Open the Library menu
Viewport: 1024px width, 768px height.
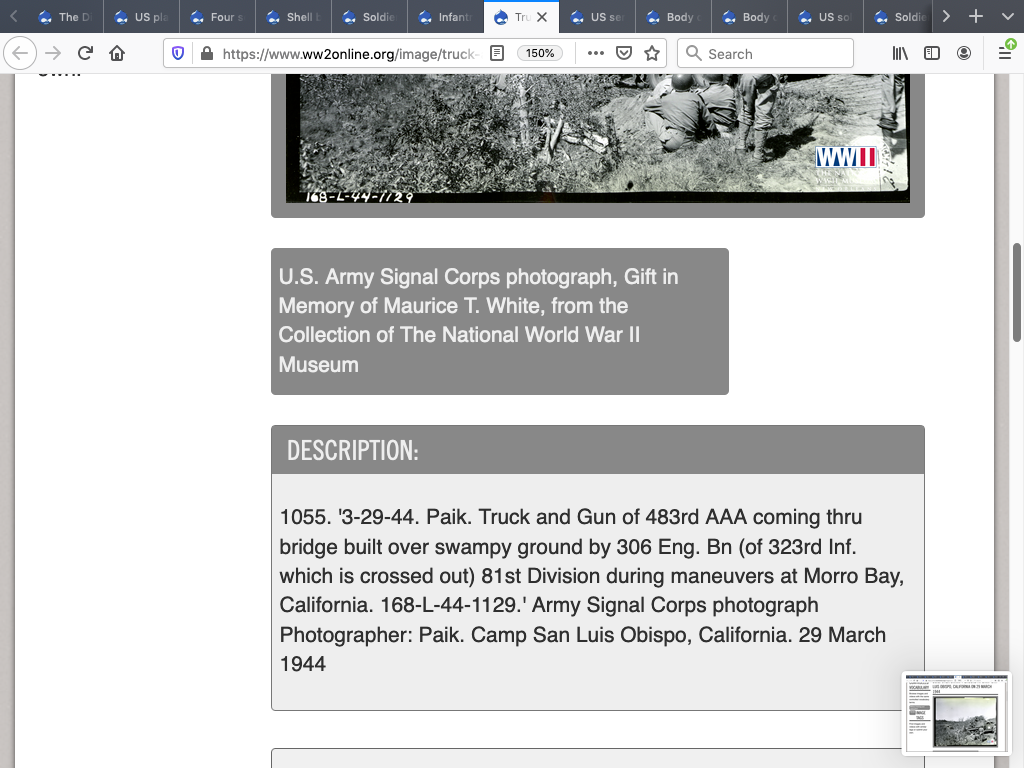coord(900,54)
